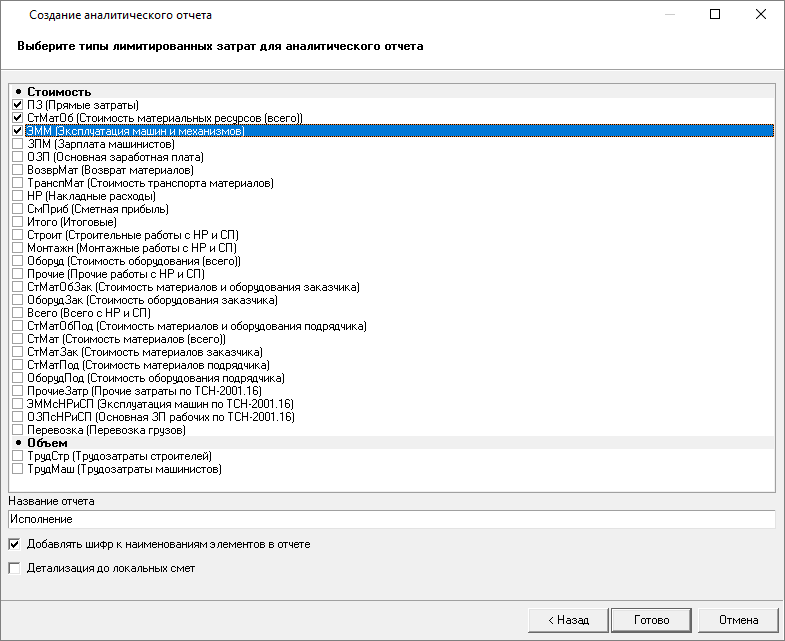Image resolution: width=785 pixels, height=641 pixels.
Task: Click the Стоимость group header
Action: tap(59, 92)
